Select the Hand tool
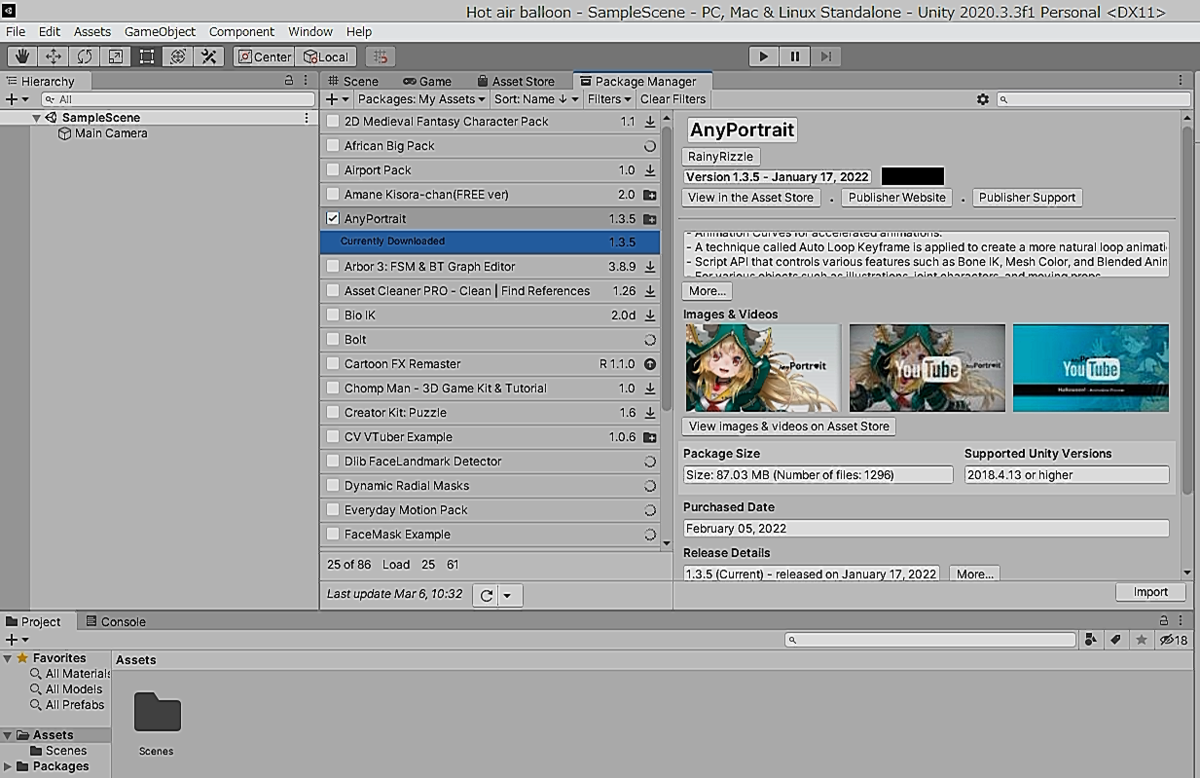 pyautogui.click(x=22, y=57)
